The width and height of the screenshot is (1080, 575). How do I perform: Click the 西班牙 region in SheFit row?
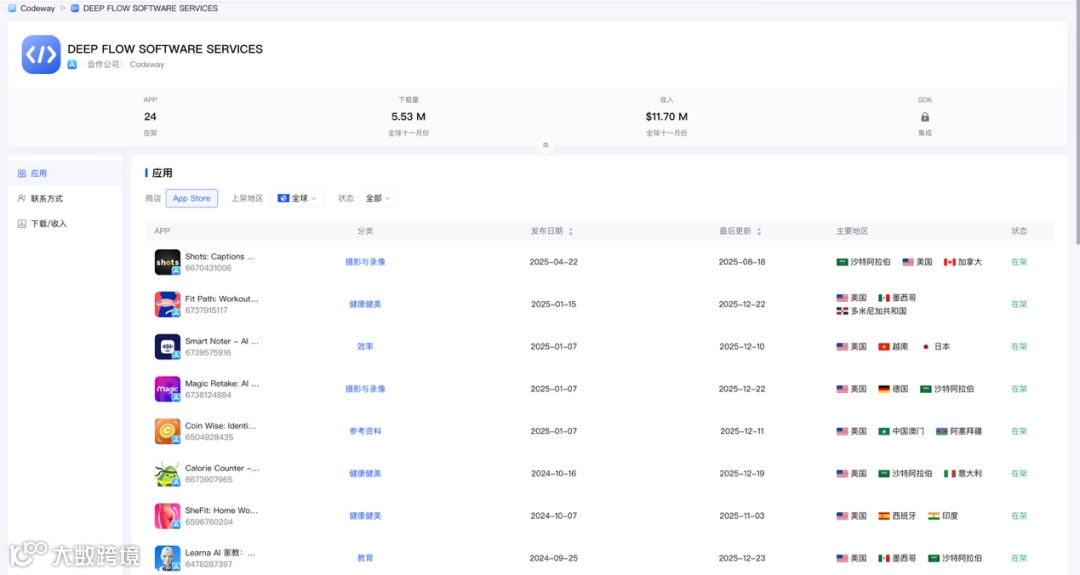[x=897, y=516]
